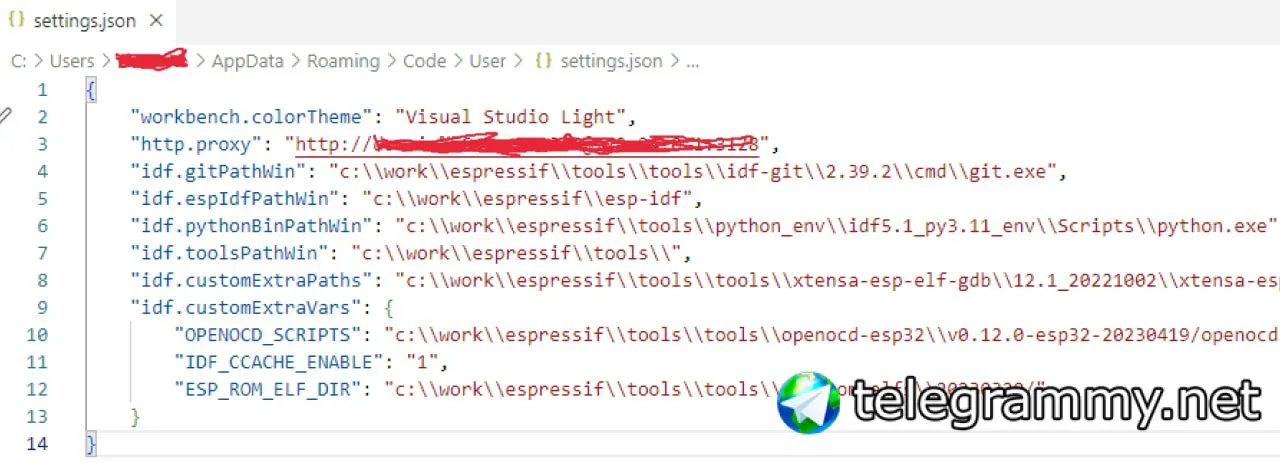Screen dimensions: 1280x463
Task: Close the settings.json tab
Action: (x=155, y=21)
